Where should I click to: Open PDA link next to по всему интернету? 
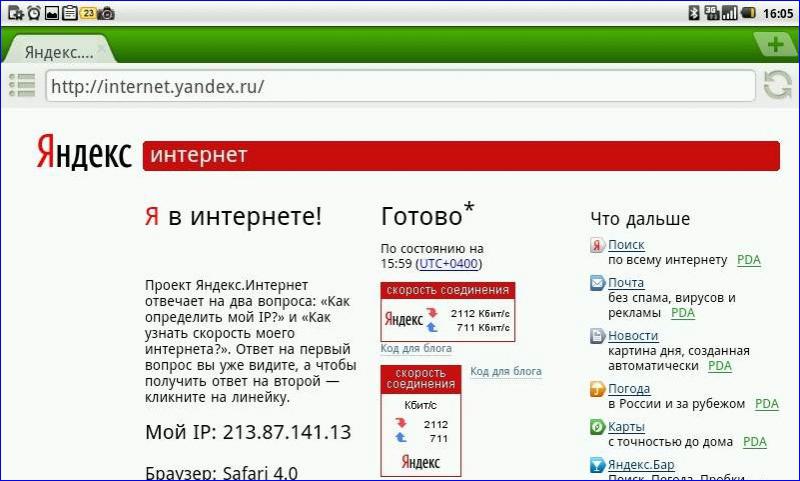pos(749,260)
